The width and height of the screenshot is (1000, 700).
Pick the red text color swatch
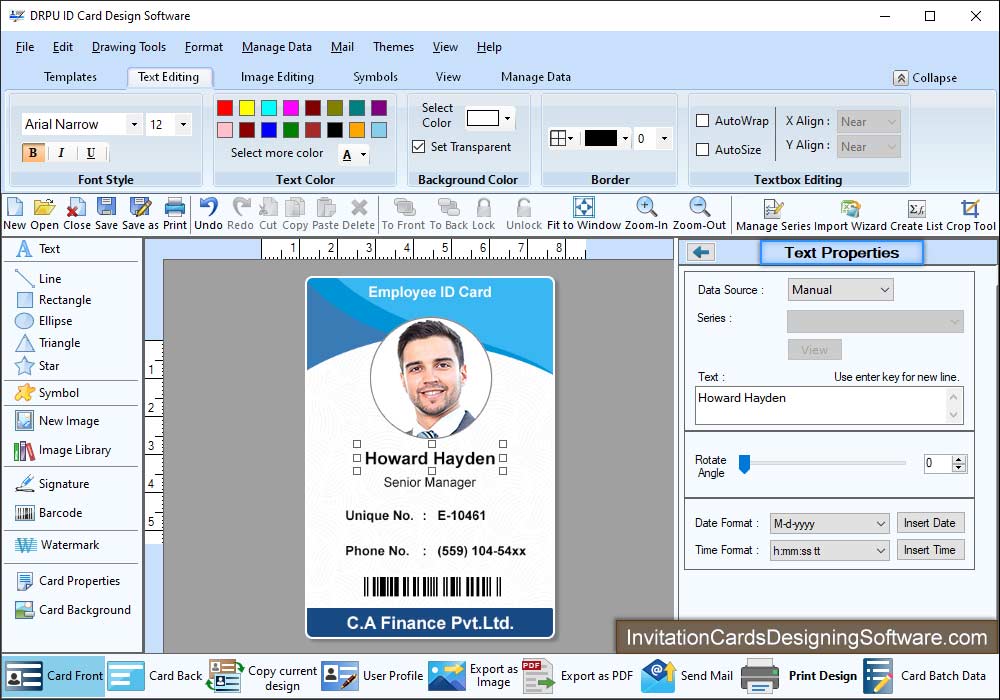[225, 108]
